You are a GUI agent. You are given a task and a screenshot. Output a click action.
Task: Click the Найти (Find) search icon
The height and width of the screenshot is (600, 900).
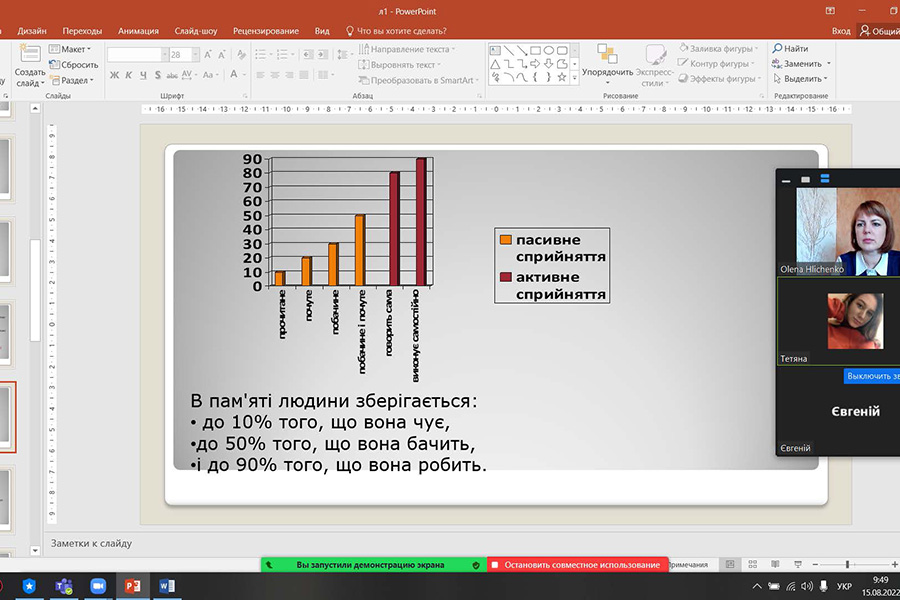(x=777, y=48)
